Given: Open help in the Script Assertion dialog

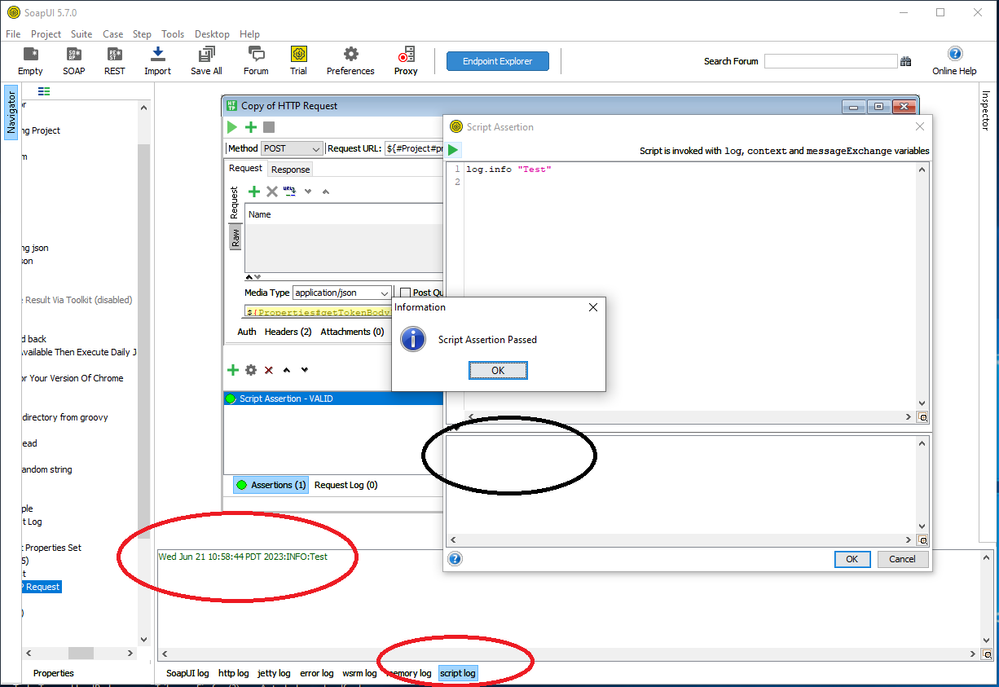Looking at the screenshot, I should 455,559.
